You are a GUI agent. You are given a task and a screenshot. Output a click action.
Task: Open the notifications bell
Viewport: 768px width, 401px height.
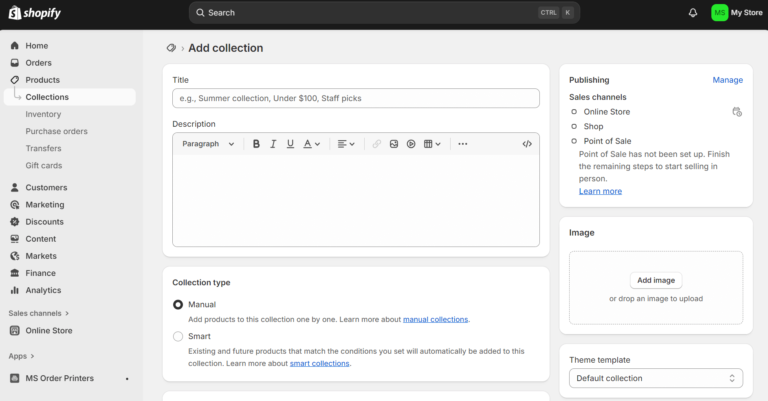pos(693,13)
